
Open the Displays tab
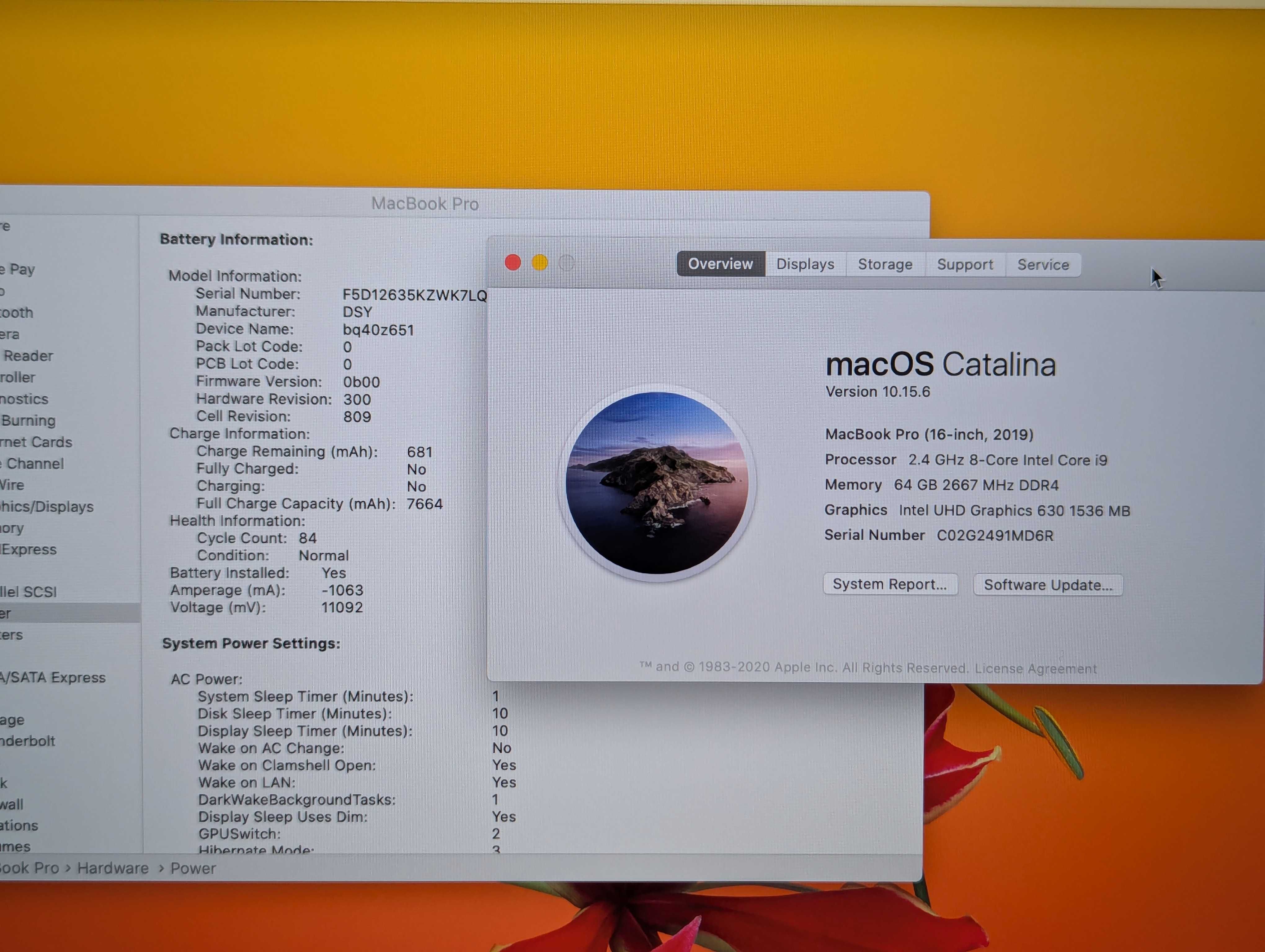click(x=805, y=265)
